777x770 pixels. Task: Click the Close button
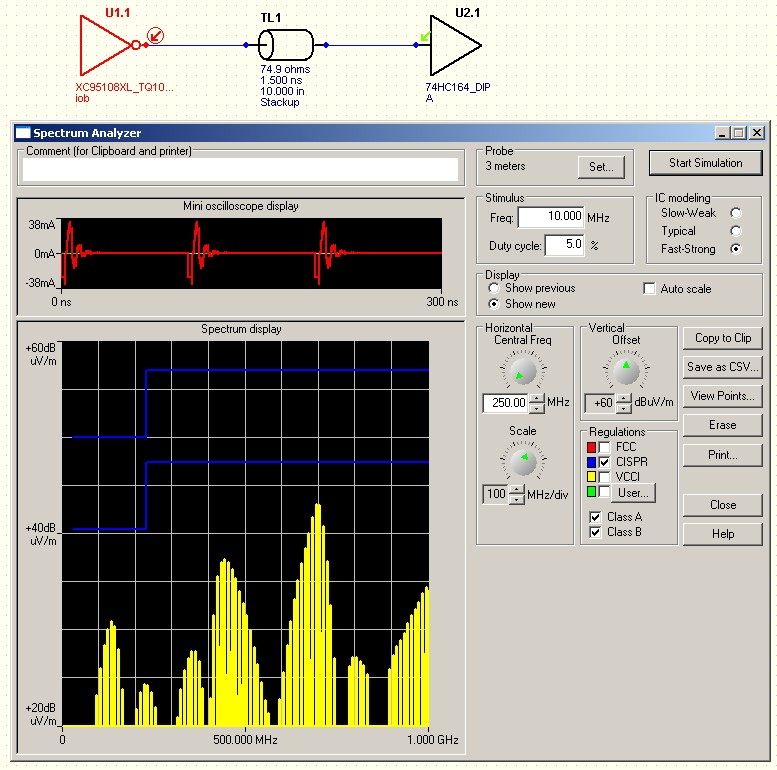[x=722, y=505]
